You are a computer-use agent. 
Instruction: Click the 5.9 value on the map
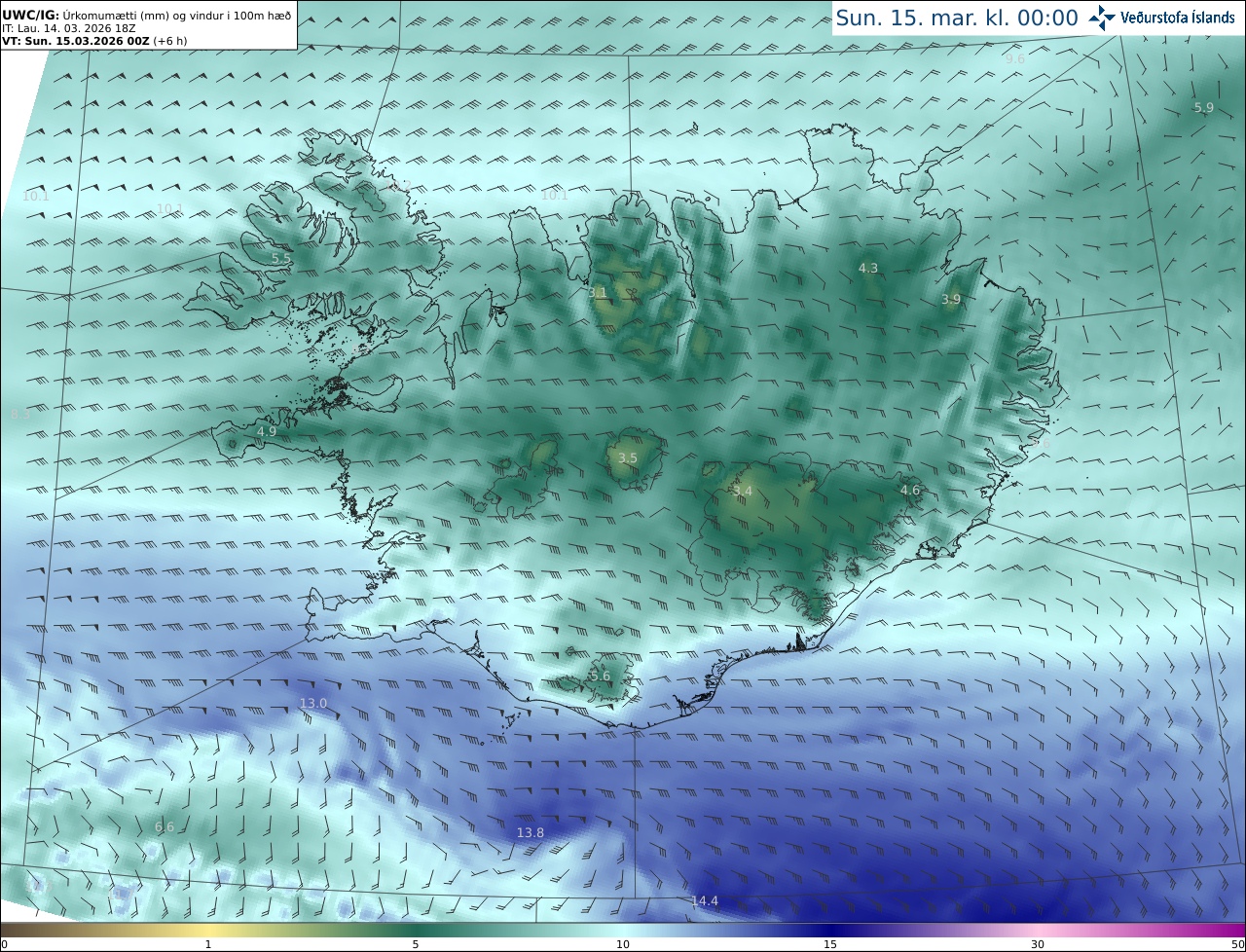click(1204, 108)
